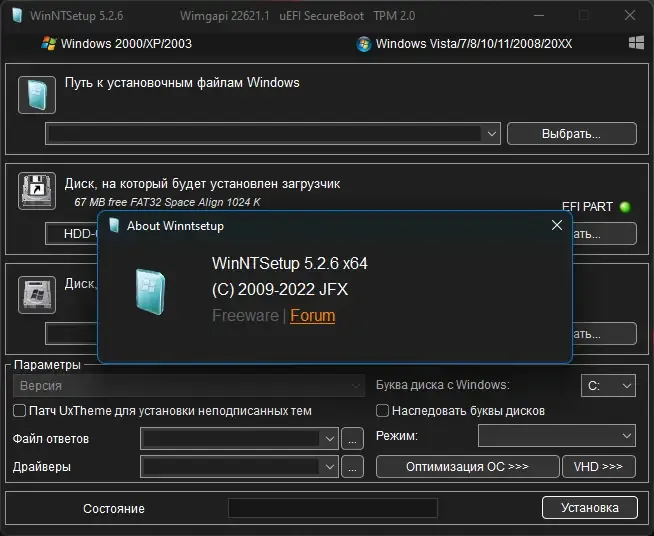Screen dimensions: 654x536
Task: Click the Состояние progress bar
Action: [333, 508]
